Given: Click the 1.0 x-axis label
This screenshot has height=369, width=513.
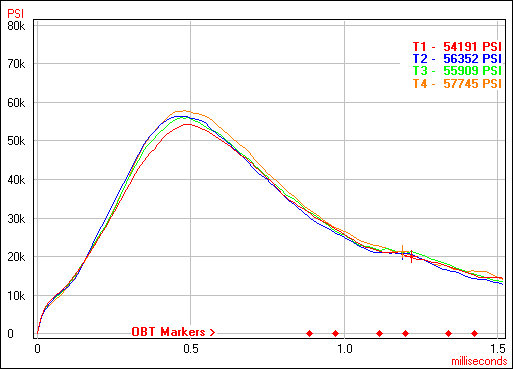Looking at the screenshot, I should [345, 349].
